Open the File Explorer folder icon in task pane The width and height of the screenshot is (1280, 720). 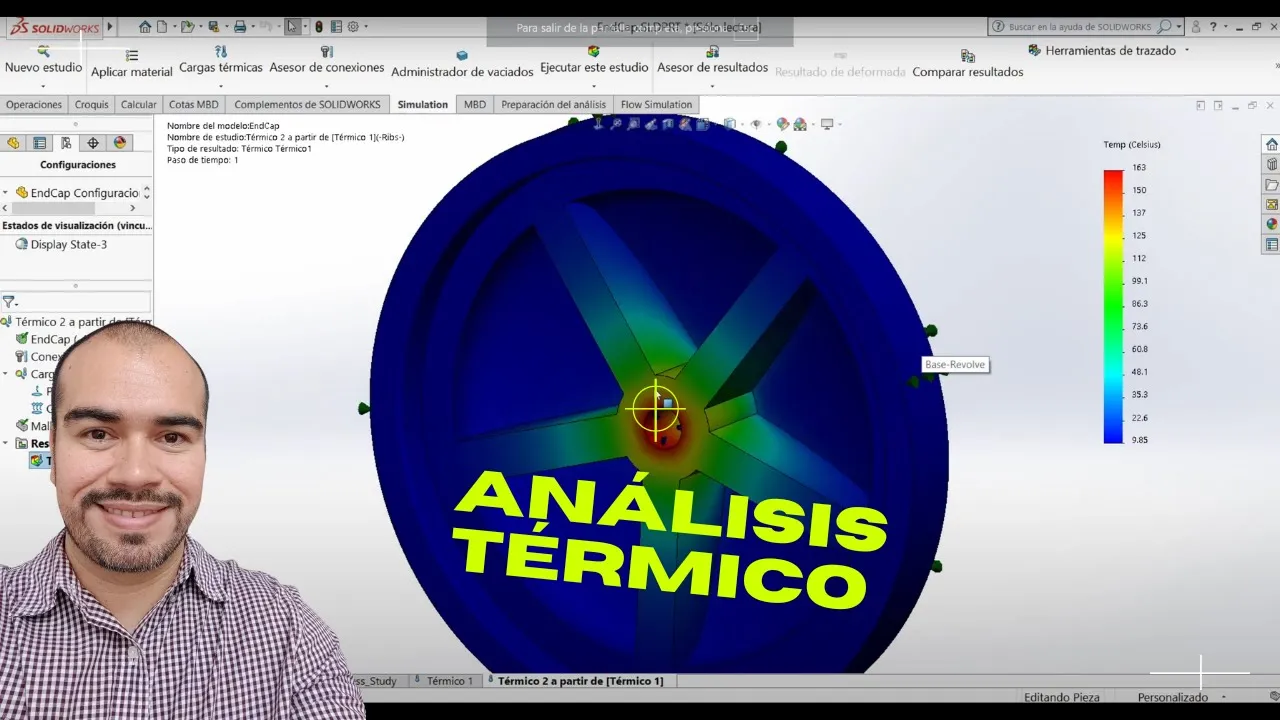pos(1272,184)
